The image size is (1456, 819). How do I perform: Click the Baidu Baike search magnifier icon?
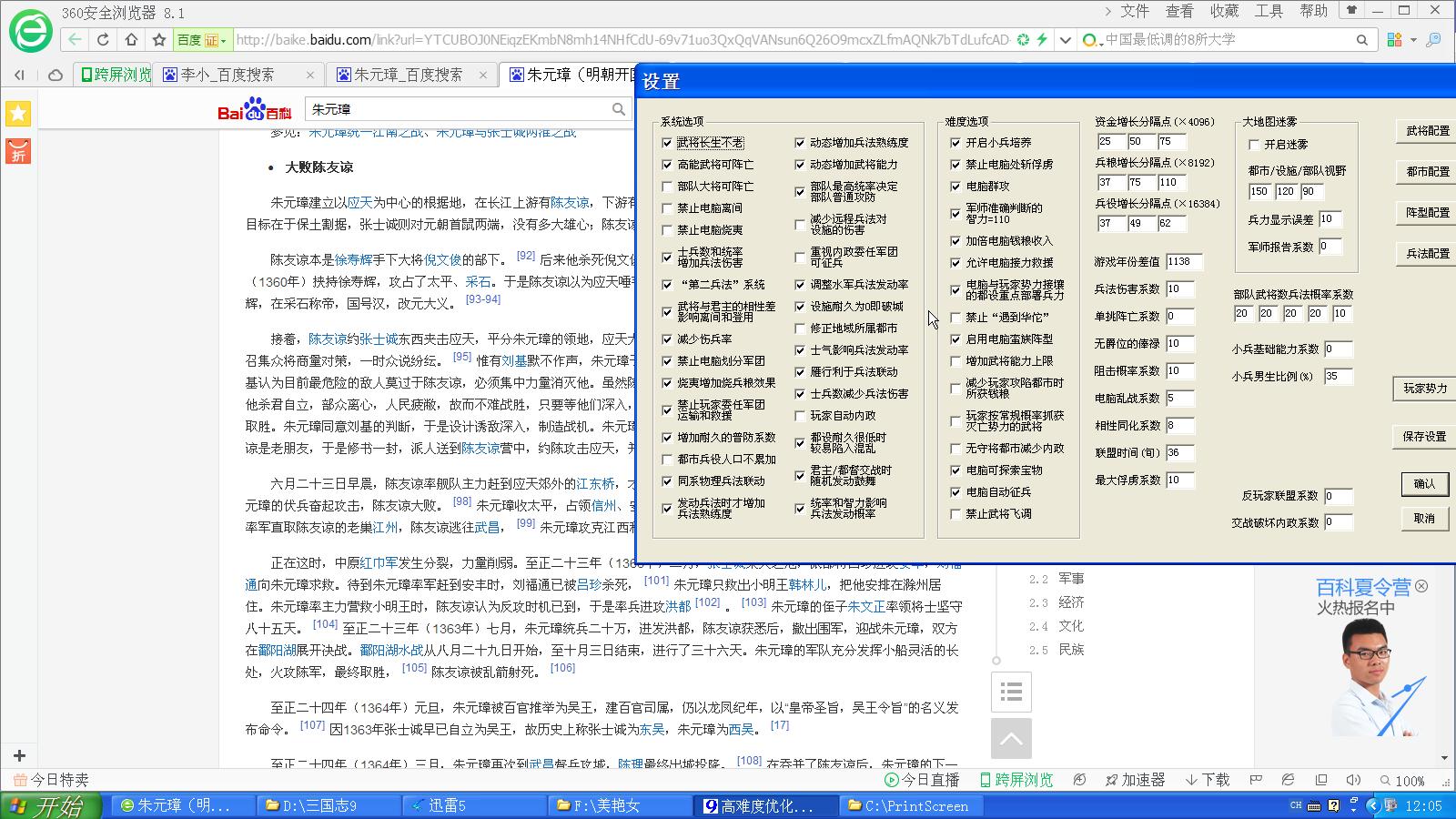coord(619,109)
